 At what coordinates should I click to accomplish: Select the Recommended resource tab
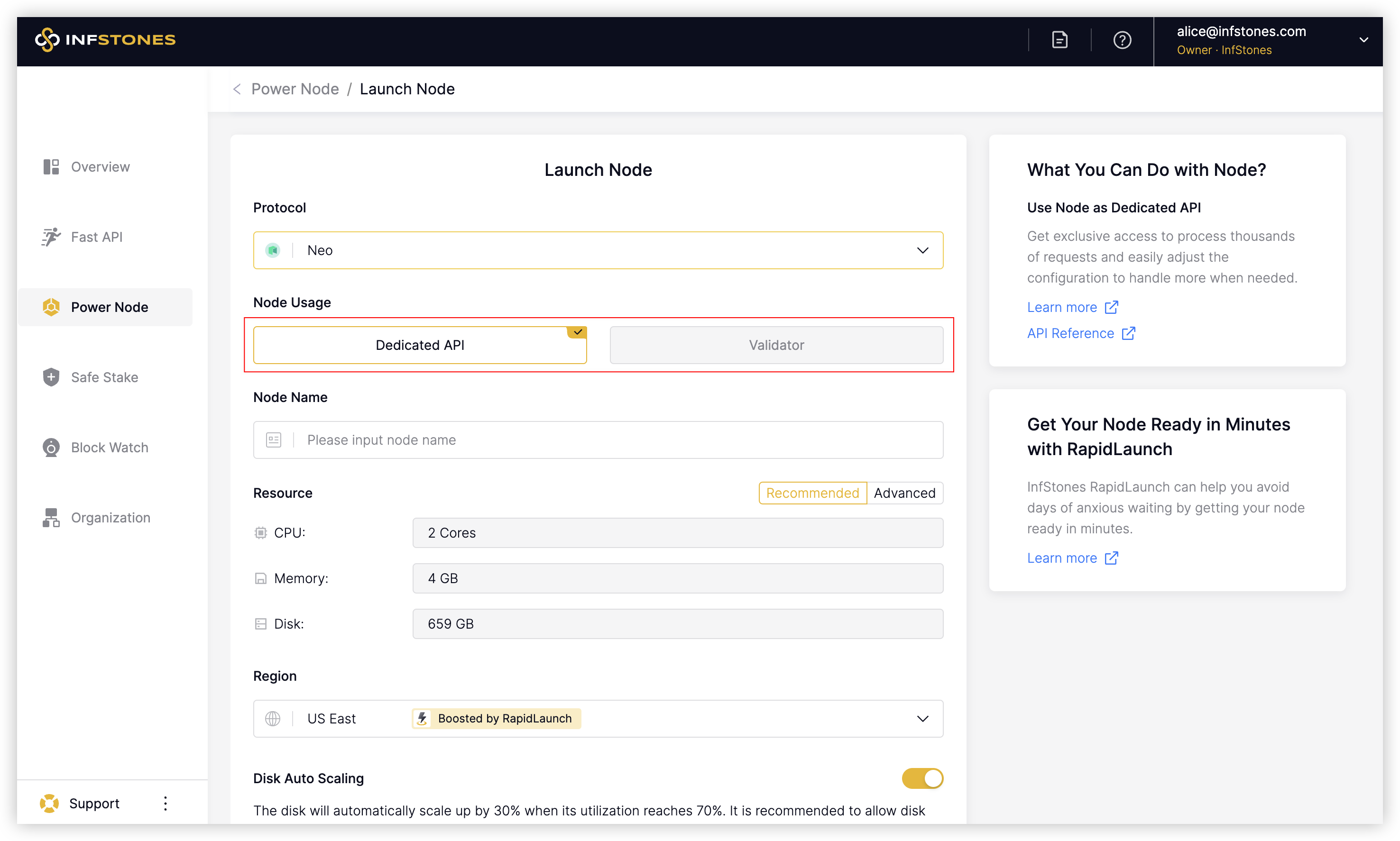point(812,493)
